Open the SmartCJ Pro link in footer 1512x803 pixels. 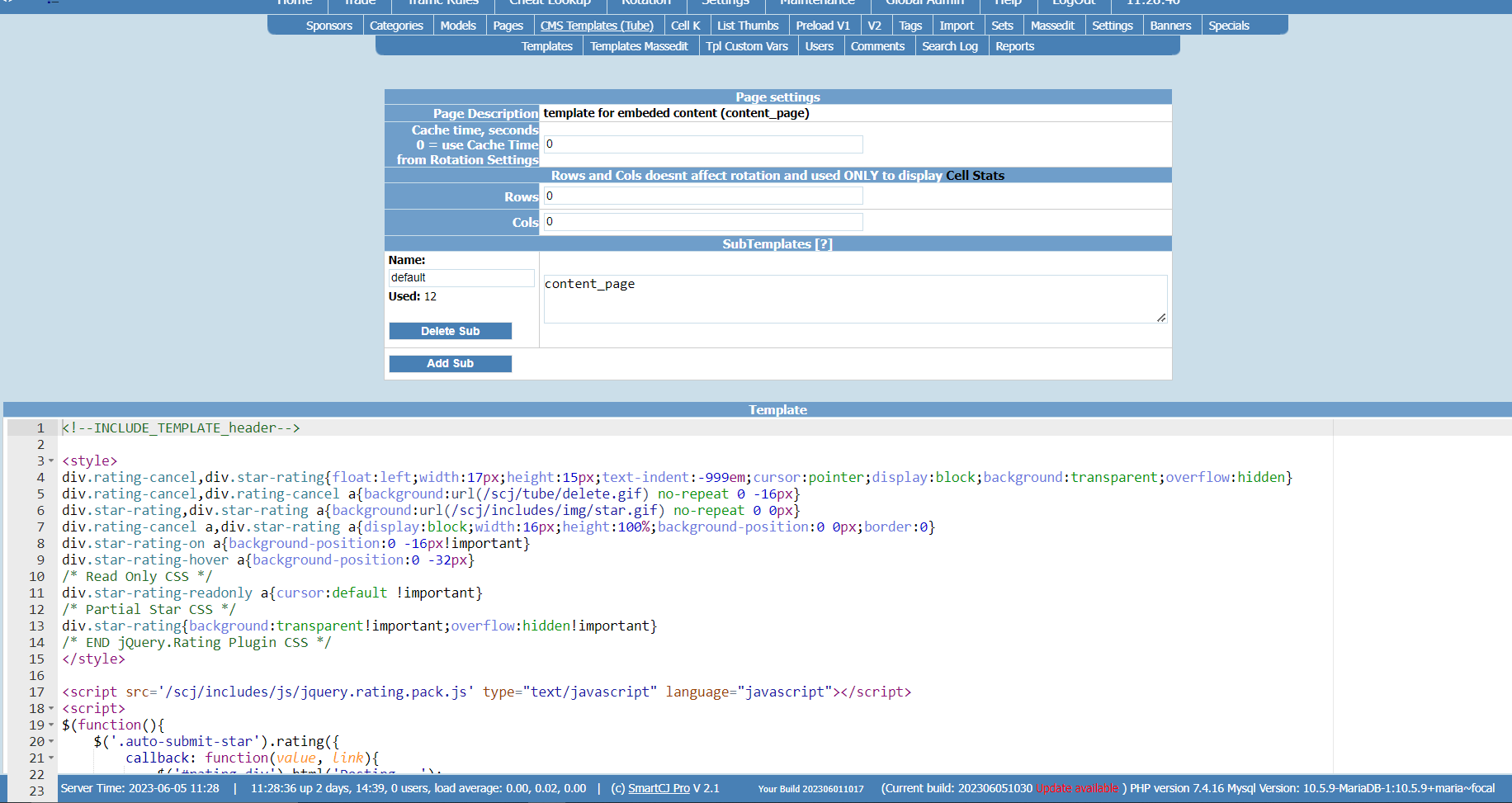tap(659, 788)
